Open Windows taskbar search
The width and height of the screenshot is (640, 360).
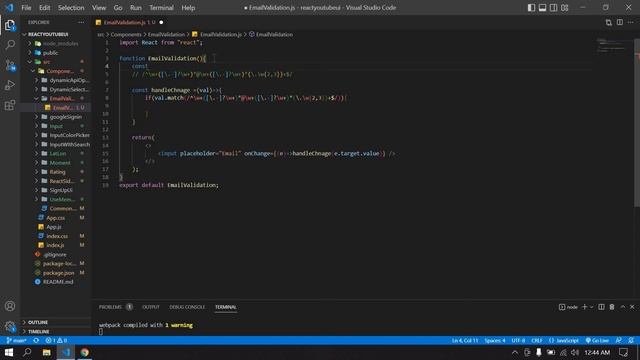27,352
